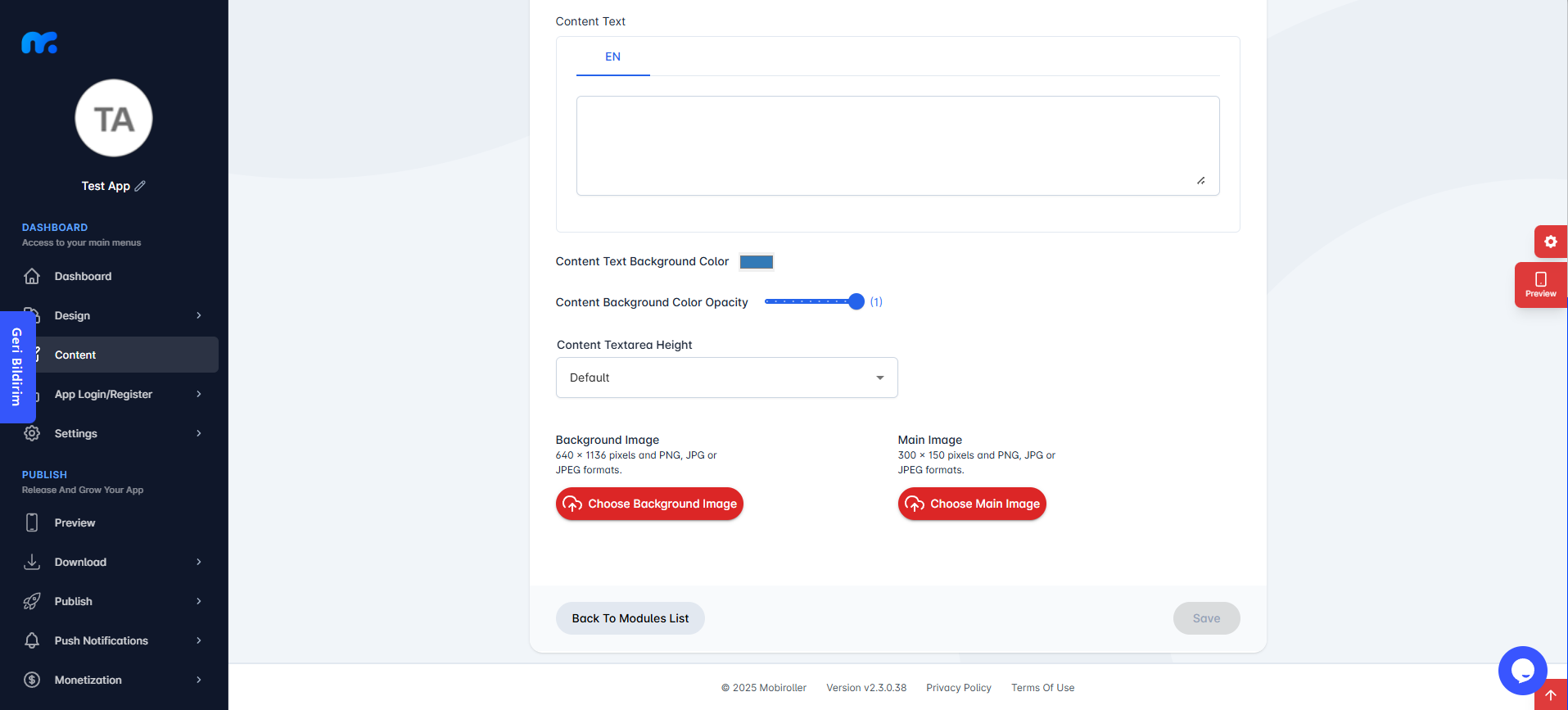Click the Preview phone icon in sidebar

[32, 522]
